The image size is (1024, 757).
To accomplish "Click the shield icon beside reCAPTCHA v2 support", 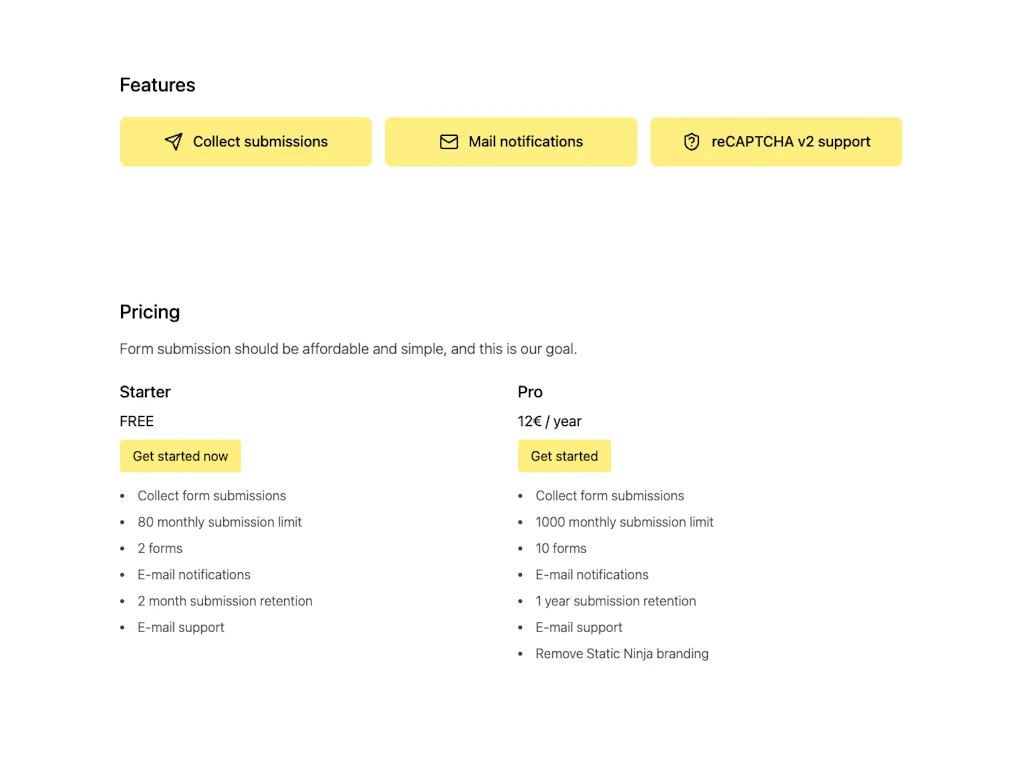I will 691,142.
